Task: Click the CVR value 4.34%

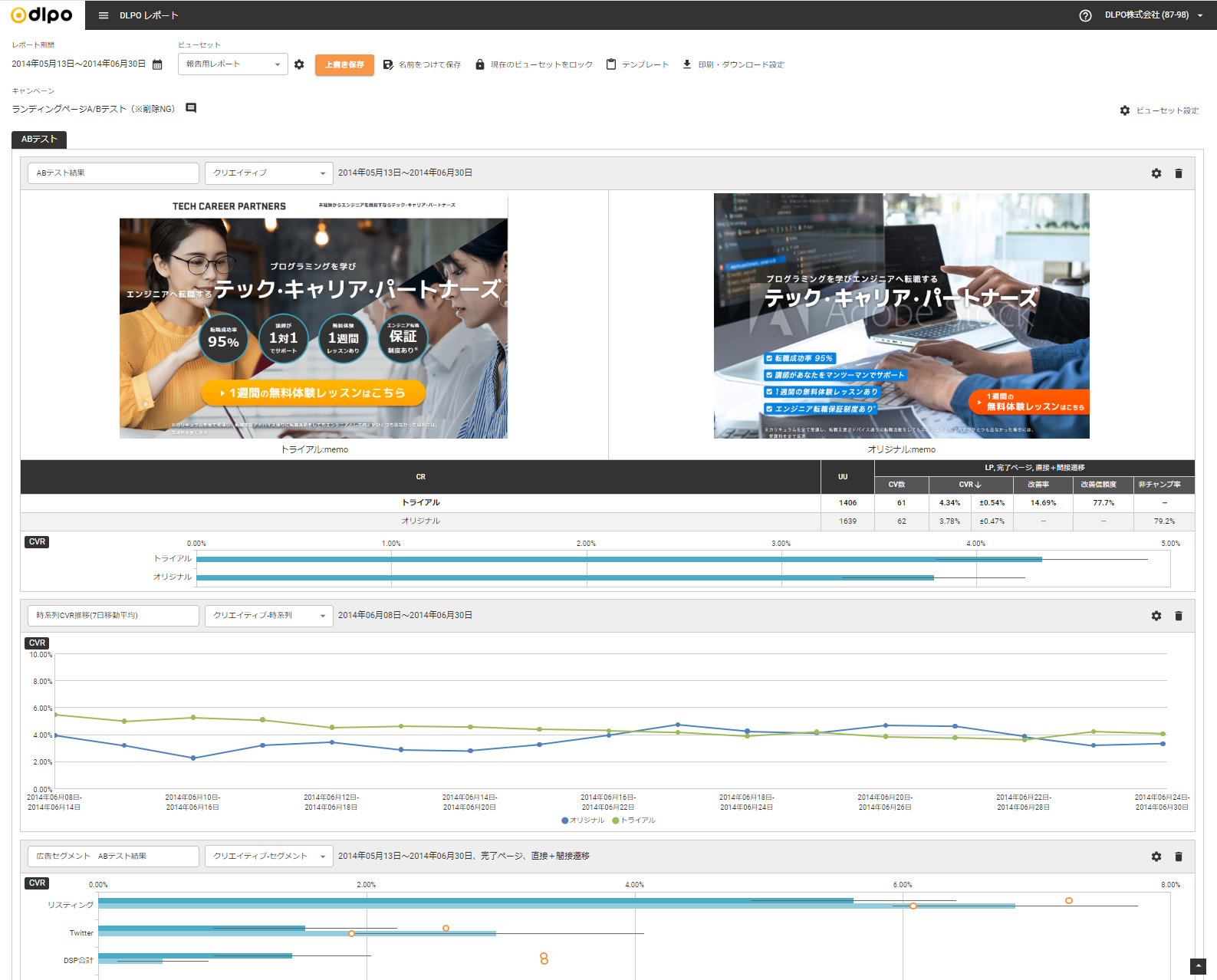Action: (x=950, y=503)
